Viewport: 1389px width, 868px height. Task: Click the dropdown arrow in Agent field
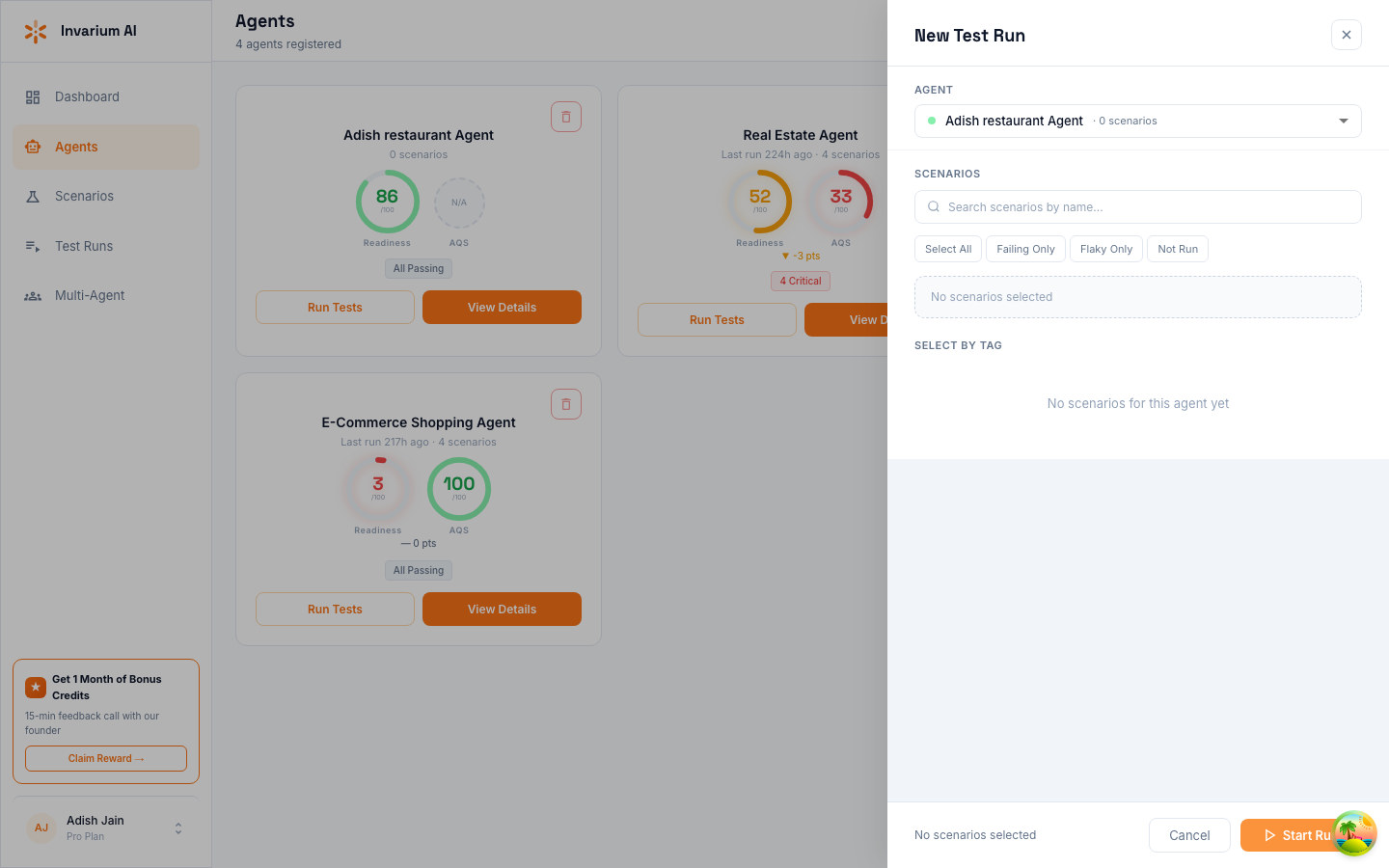tap(1343, 122)
